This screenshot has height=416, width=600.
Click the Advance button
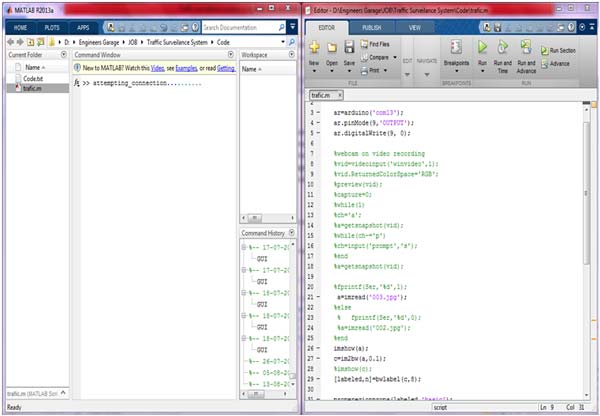(556, 64)
